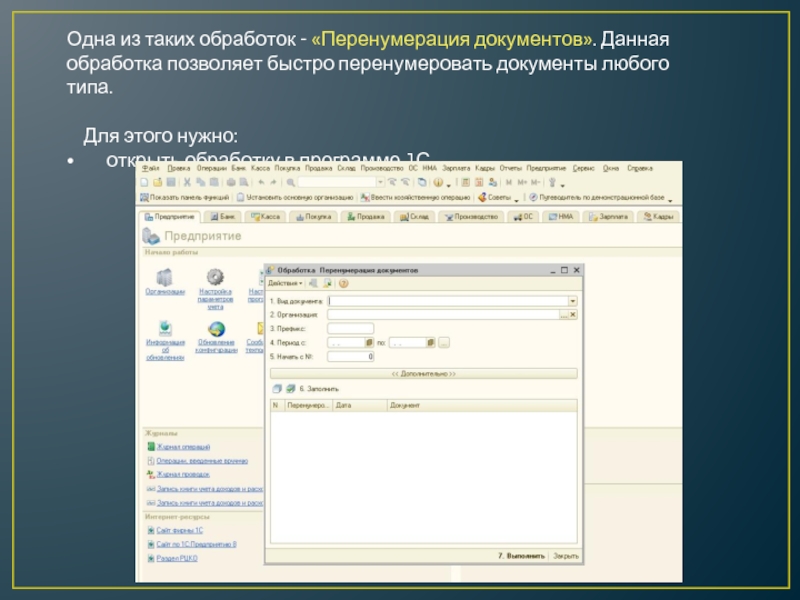The width and height of the screenshot is (800, 600).
Task: Open the Файл menu
Action: coord(151,168)
